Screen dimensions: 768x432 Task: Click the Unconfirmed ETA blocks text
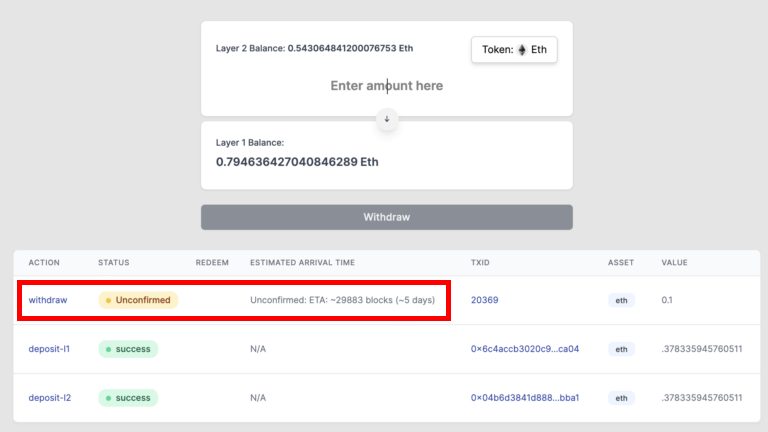pyautogui.click(x=342, y=300)
